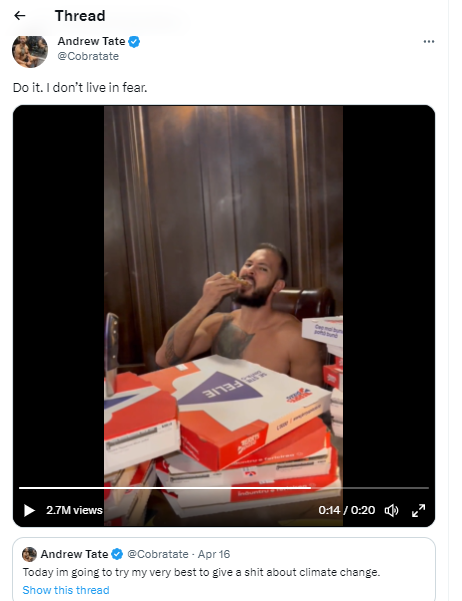The height and width of the screenshot is (601, 462).
Task: Seek on the video progress bar
Action: click(224, 488)
